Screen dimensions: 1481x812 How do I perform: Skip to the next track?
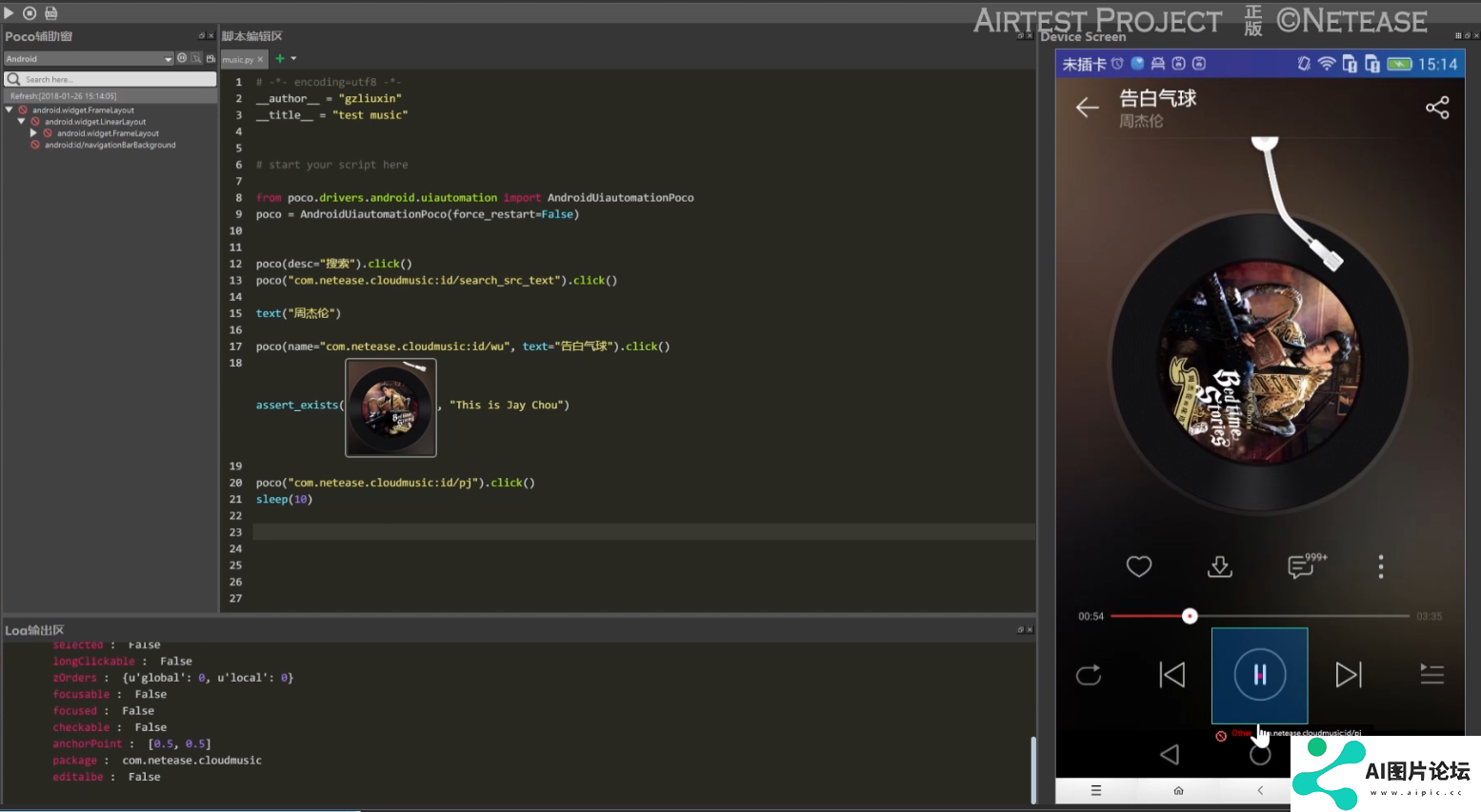[1349, 675]
